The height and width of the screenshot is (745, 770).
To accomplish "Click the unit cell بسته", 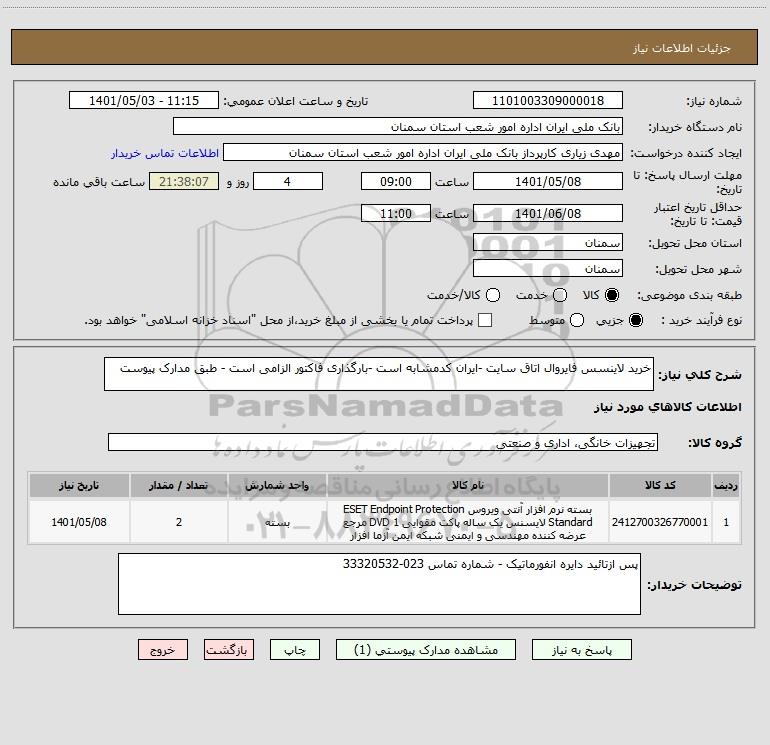I will [x=277, y=522].
